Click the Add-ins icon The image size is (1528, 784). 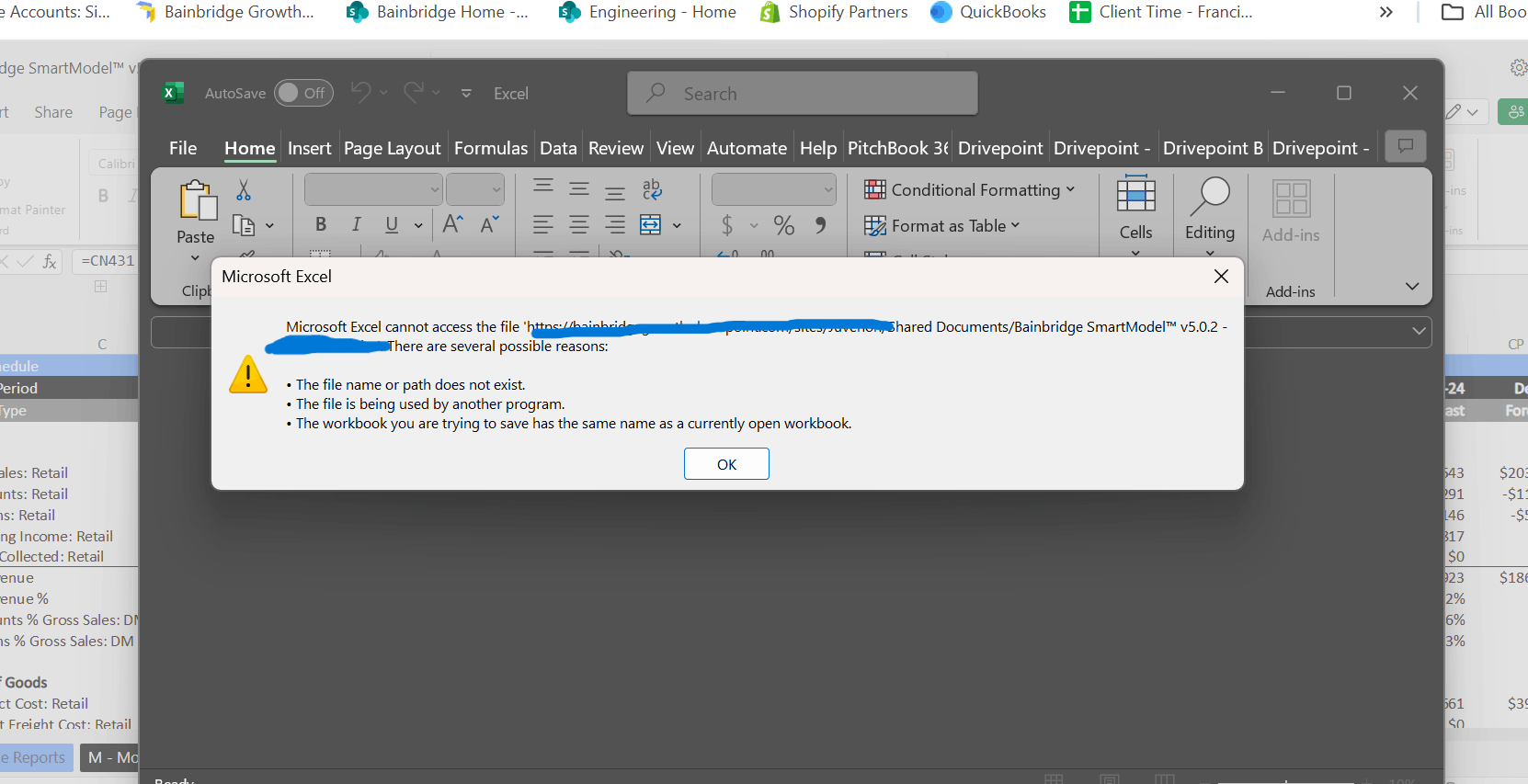1291,199
